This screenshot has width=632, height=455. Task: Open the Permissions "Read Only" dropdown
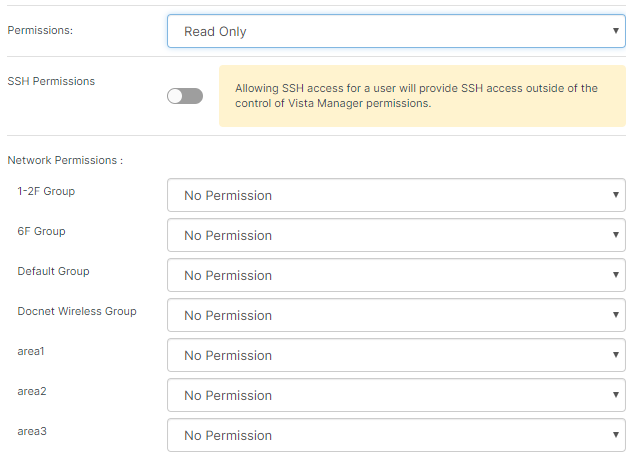point(396,31)
